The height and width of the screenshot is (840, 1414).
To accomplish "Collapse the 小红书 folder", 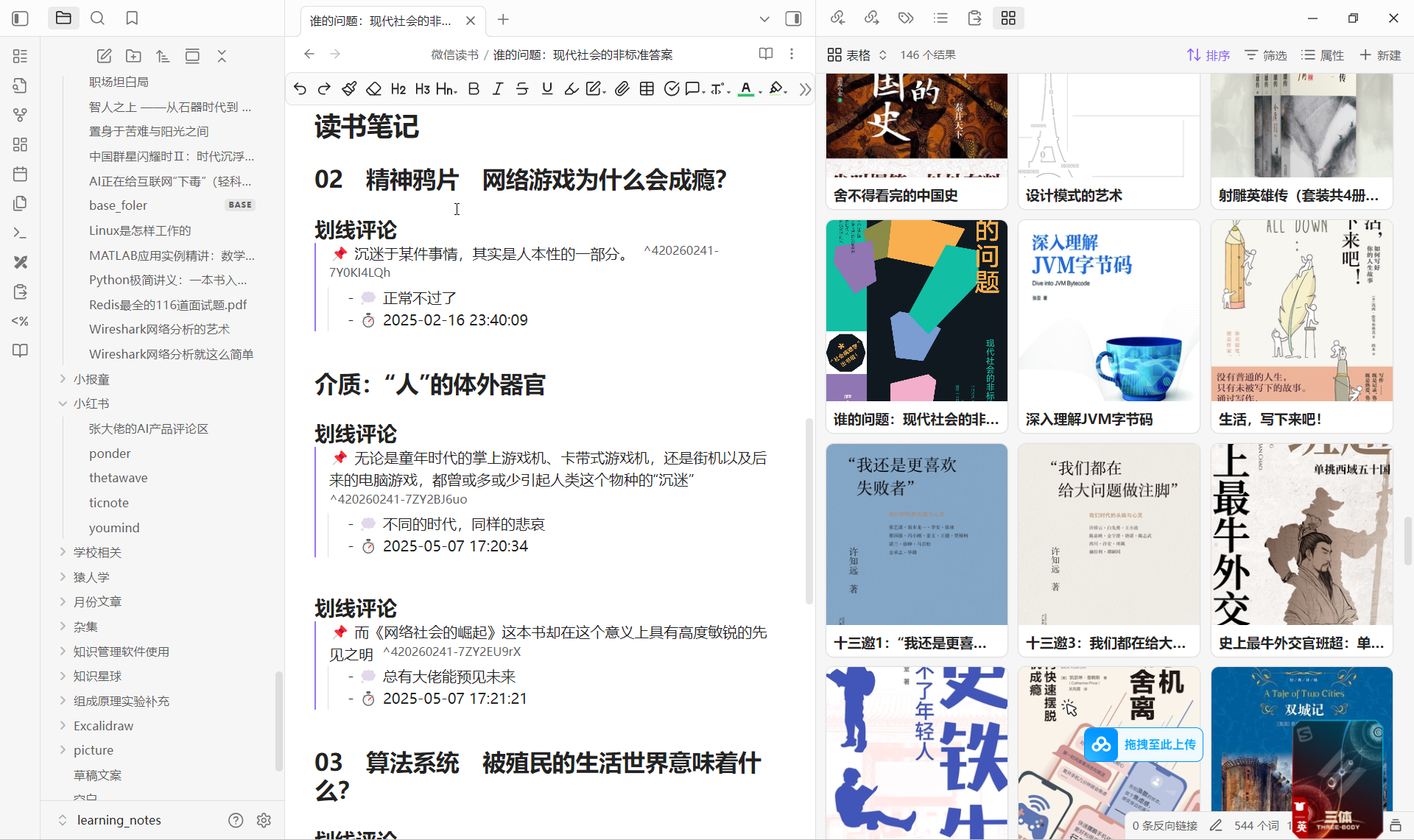I will [x=63, y=403].
